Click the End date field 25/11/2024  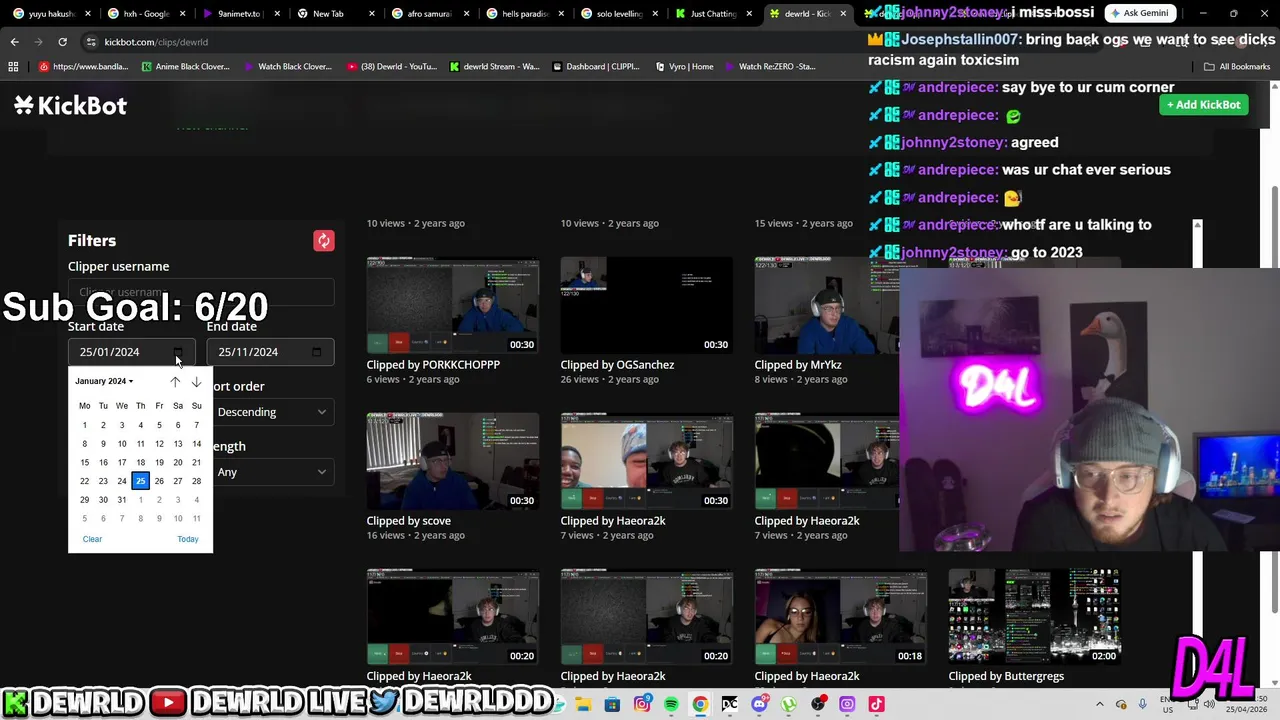(x=270, y=352)
